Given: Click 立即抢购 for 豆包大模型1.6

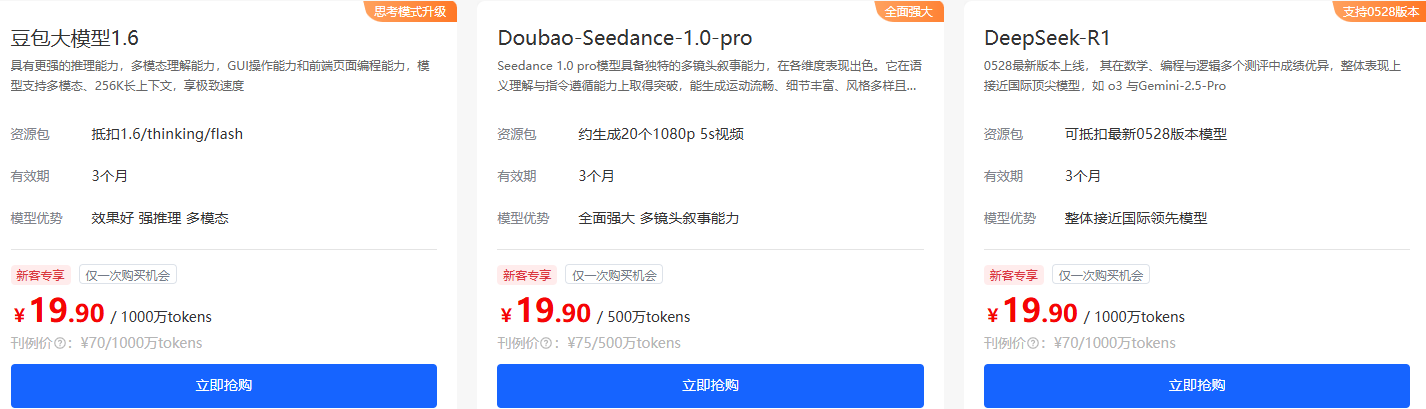Looking at the screenshot, I should [x=224, y=385].
